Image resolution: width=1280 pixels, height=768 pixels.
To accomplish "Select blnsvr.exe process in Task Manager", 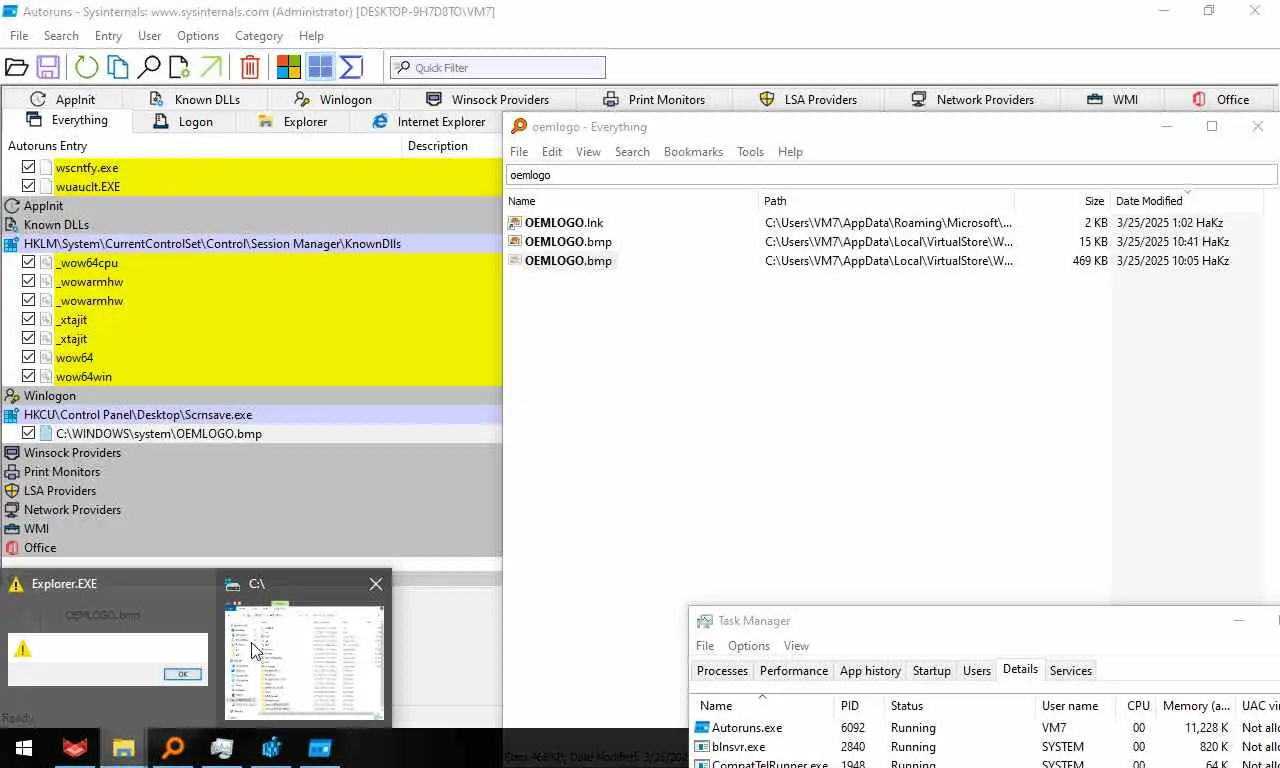I will pos(738,747).
